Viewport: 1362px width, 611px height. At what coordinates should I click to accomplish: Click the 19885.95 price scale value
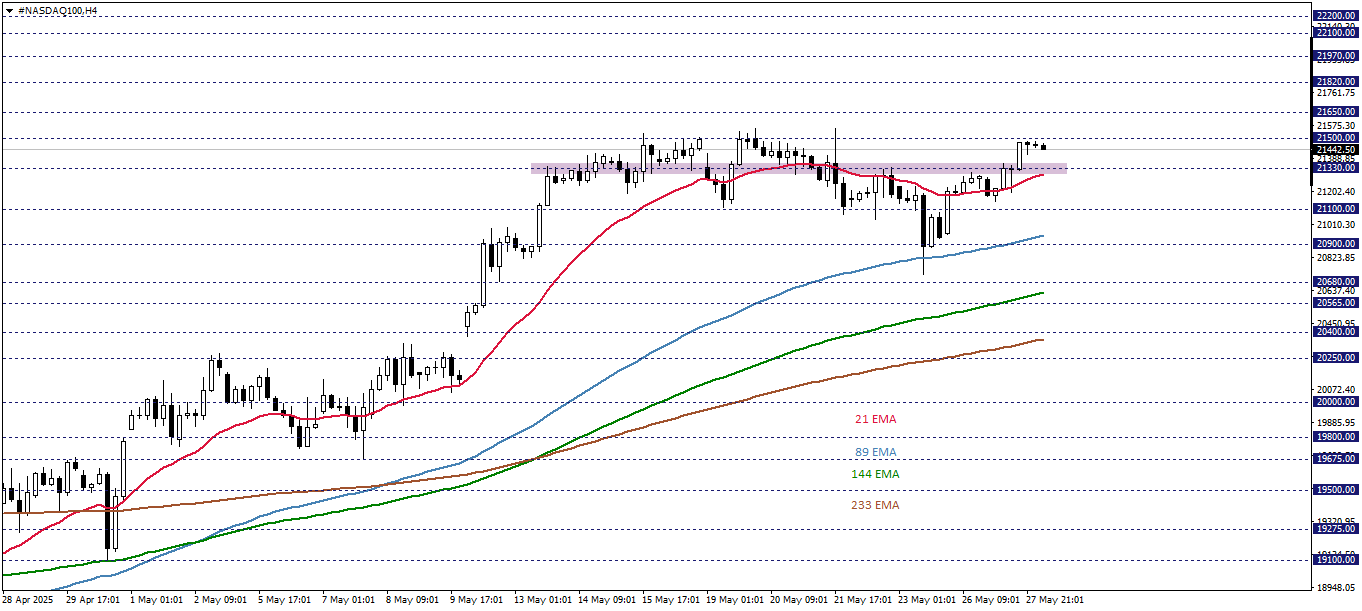[1338, 422]
